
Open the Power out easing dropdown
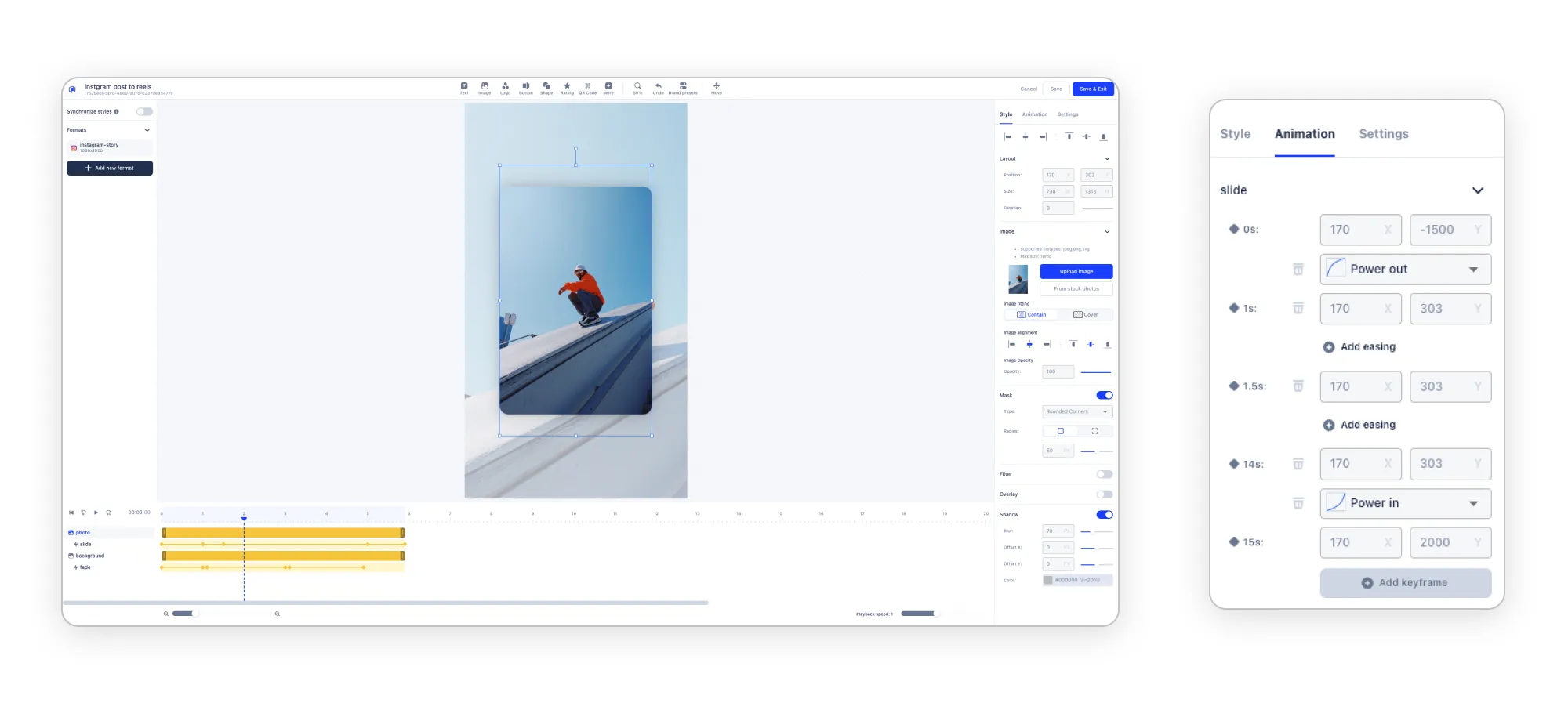pos(1406,270)
